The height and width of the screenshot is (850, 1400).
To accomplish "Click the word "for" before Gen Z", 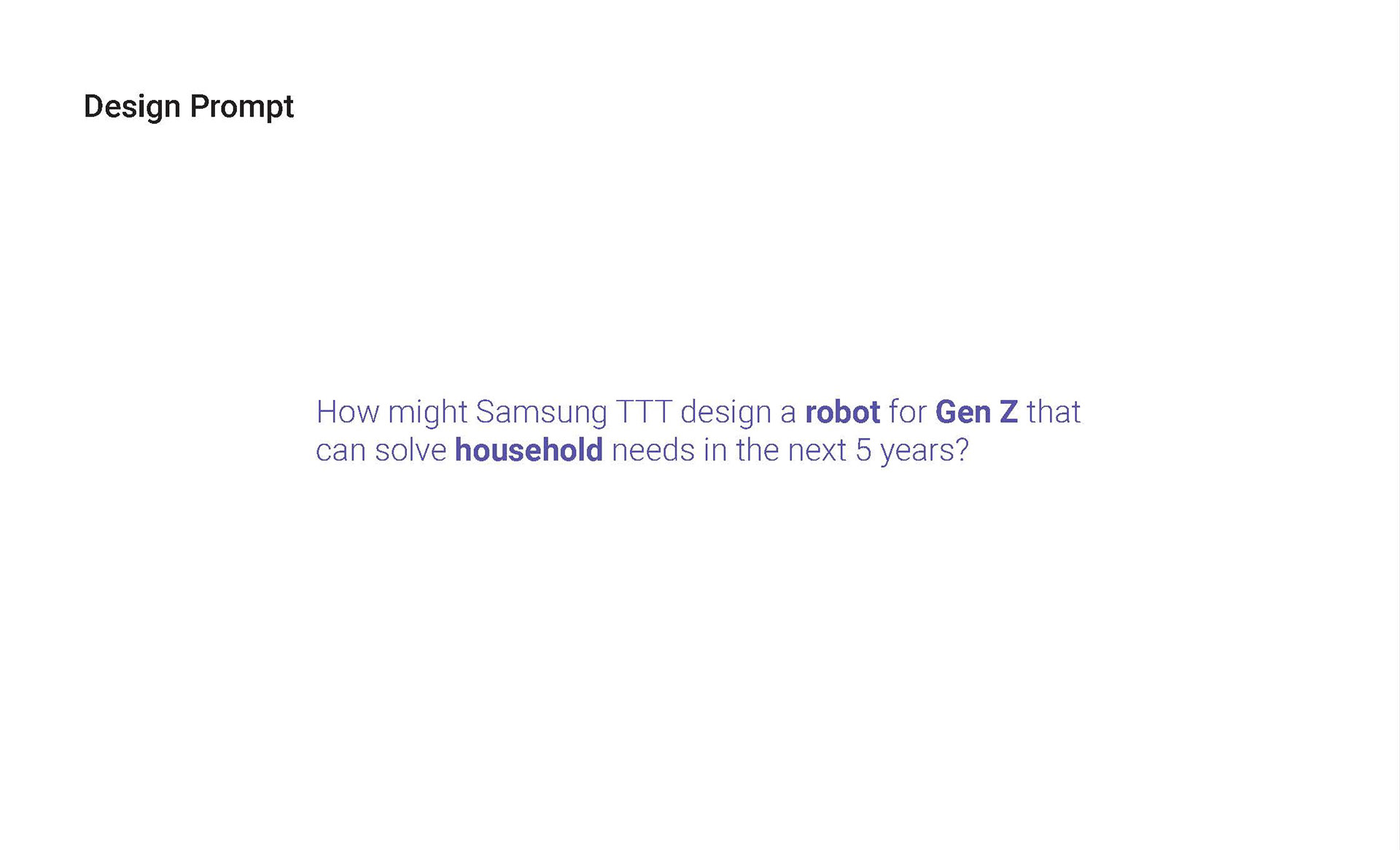I will (907, 413).
